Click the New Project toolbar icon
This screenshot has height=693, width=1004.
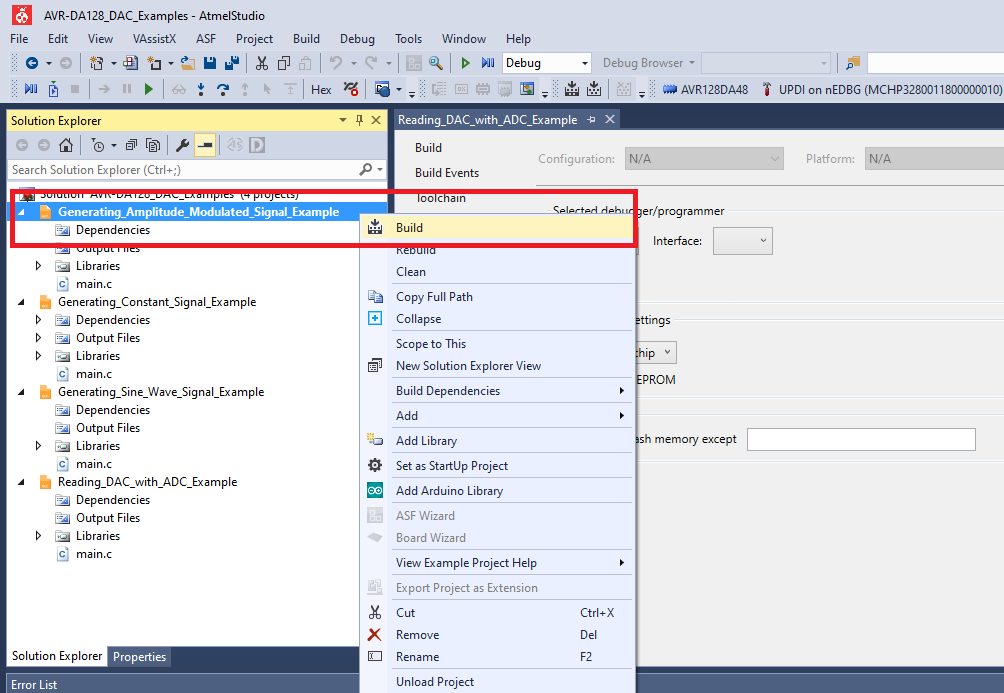[96, 63]
